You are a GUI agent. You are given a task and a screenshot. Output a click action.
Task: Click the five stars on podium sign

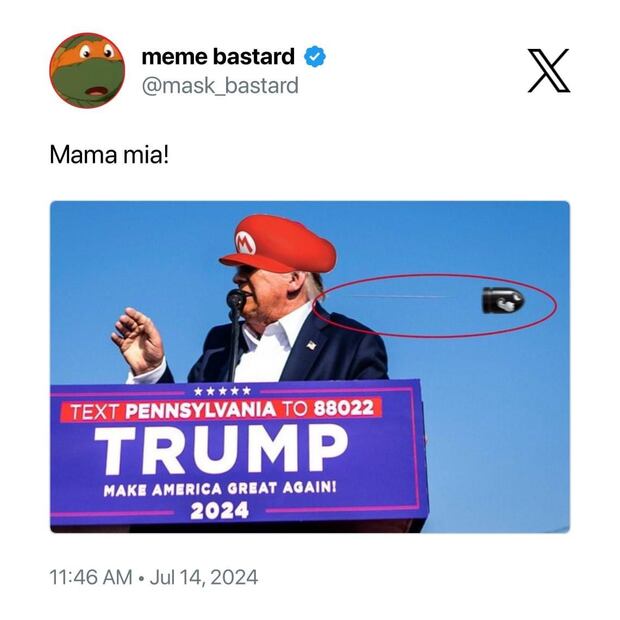(223, 391)
